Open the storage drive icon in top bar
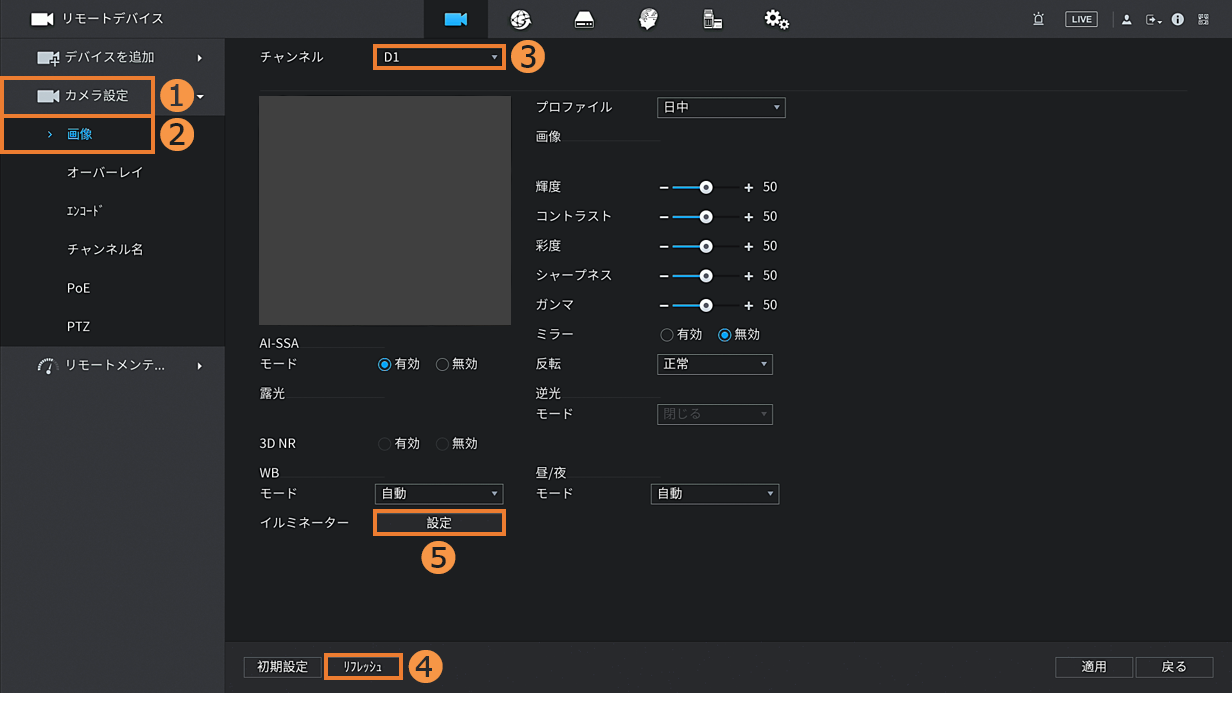This screenshot has height=716, width=1232. click(x=584, y=19)
